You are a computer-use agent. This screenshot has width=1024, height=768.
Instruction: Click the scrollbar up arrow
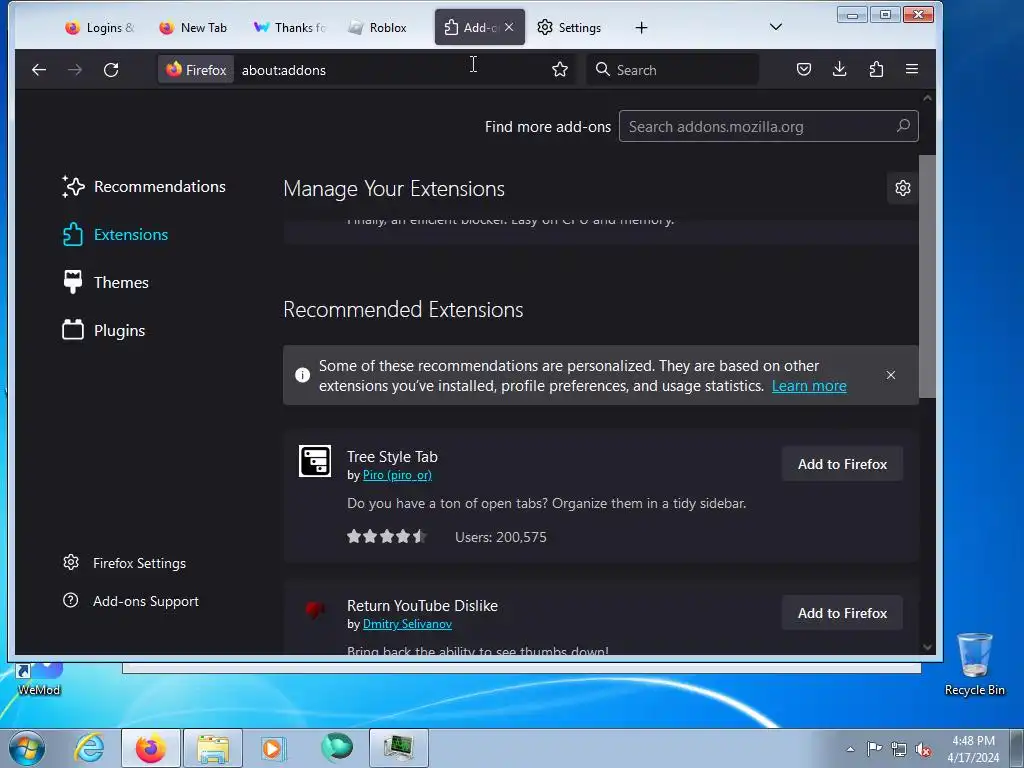click(x=927, y=98)
